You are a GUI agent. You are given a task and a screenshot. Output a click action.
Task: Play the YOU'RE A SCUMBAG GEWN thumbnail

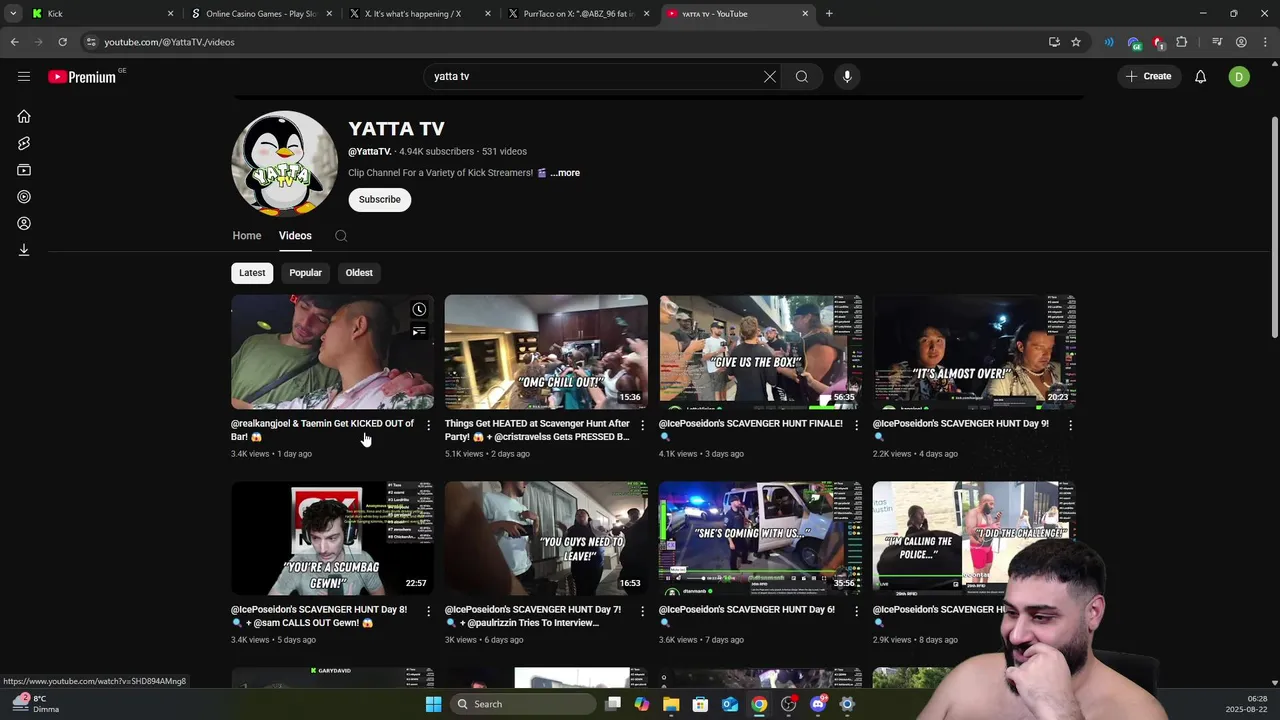click(332, 538)
